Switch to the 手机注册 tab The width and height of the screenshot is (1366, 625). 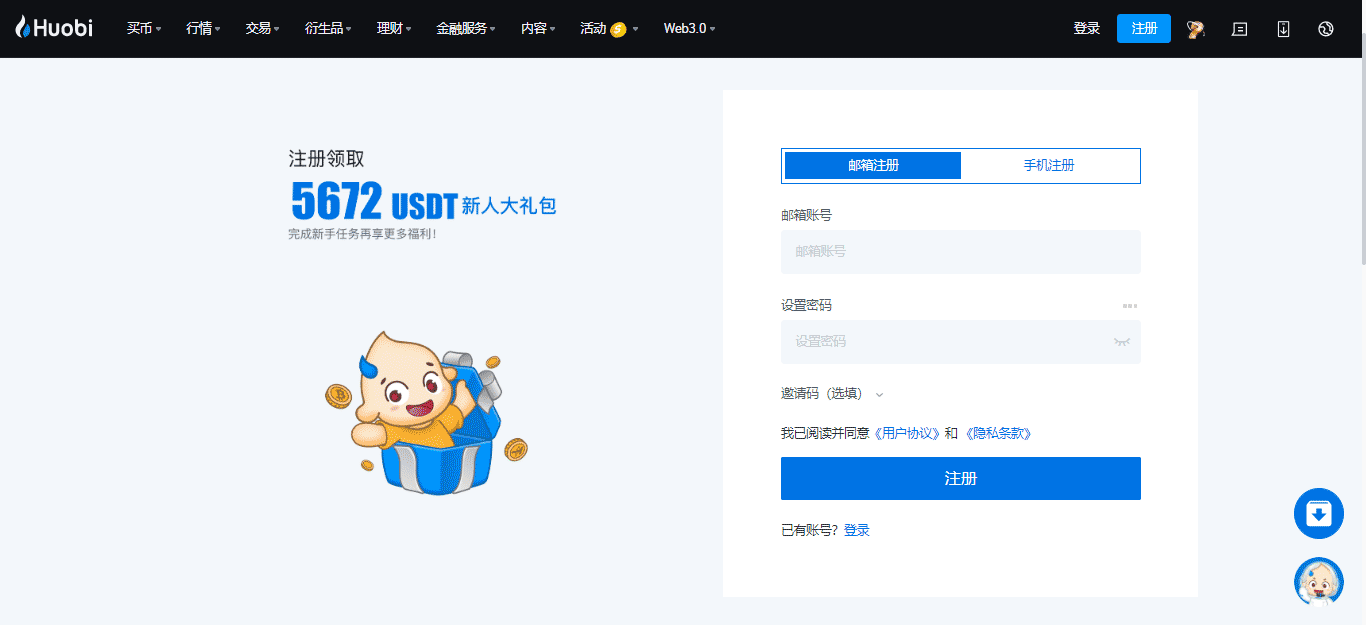click(x=1050, y=165)
